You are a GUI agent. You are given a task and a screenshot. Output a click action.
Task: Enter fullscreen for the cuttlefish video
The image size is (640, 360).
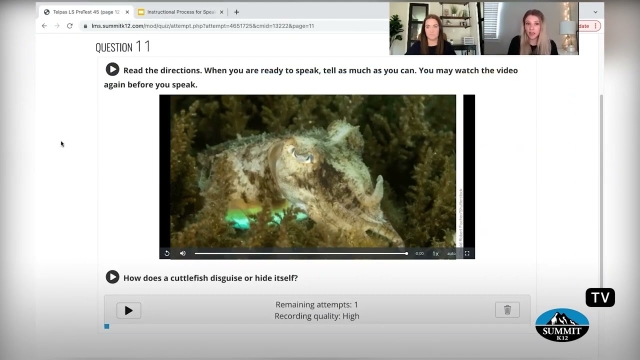pyautogui.click(x=467, y=253)
